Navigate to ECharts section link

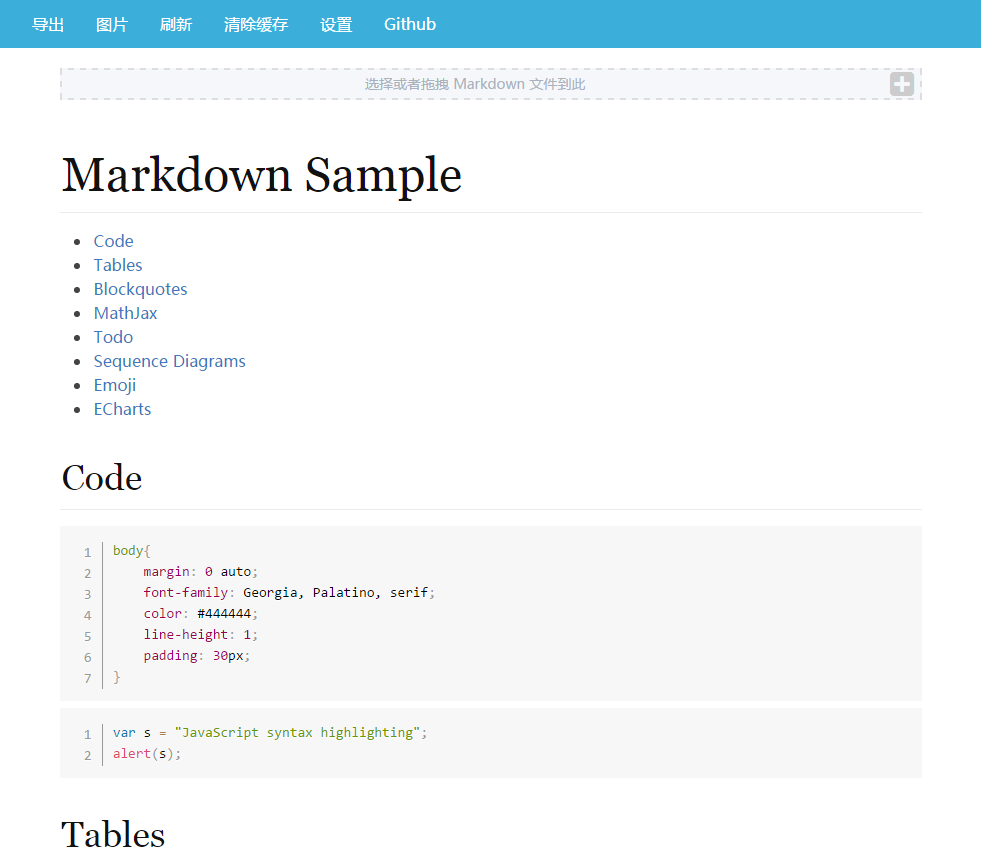click(x=122, y=409)
